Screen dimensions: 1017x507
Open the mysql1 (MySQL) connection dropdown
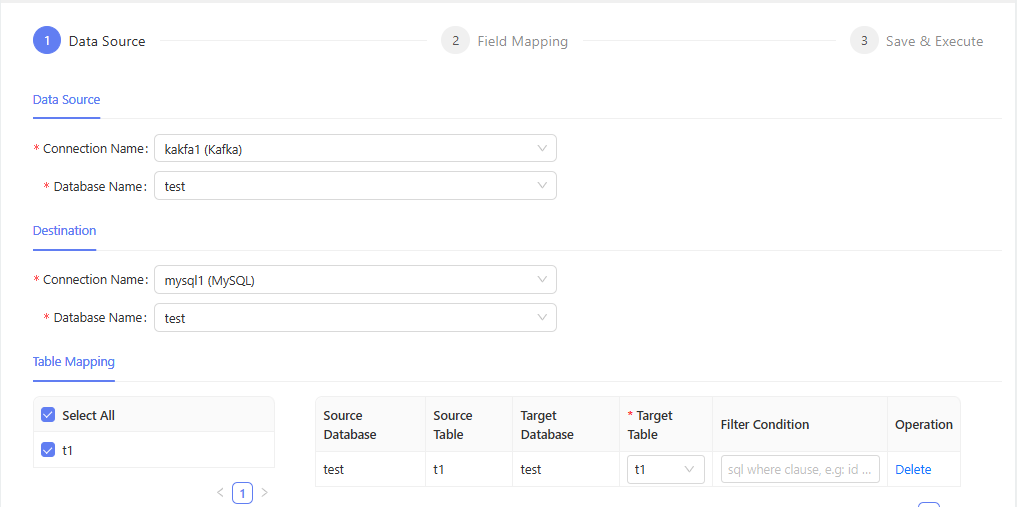coord(355,280)
